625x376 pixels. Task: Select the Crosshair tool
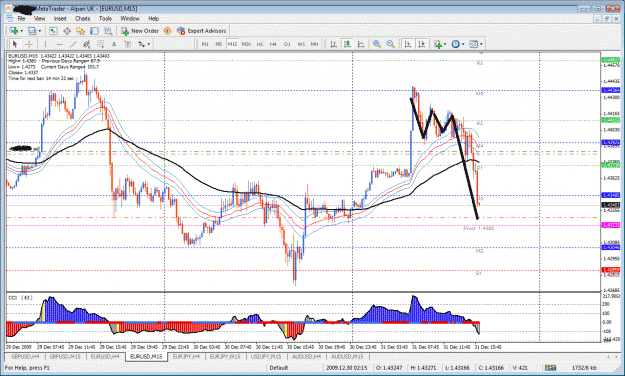[x=29, y=44]
